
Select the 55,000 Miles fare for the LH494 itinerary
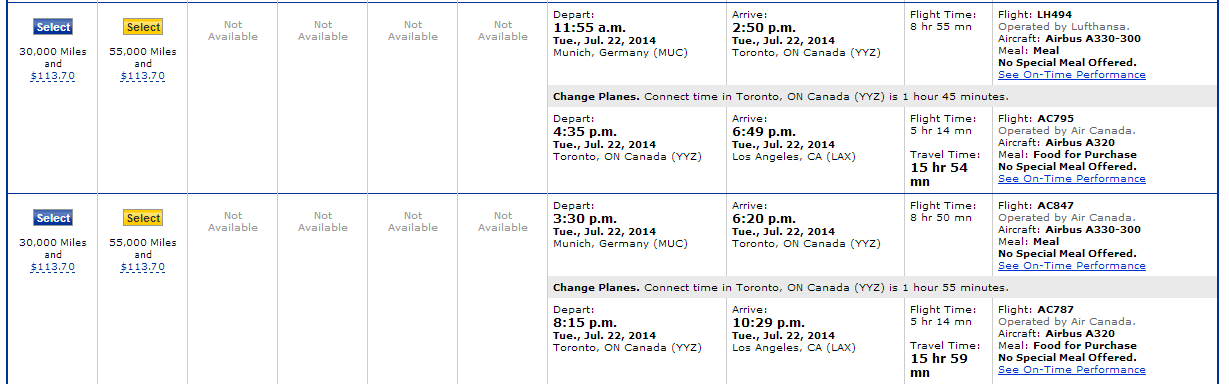pos(143,27)
